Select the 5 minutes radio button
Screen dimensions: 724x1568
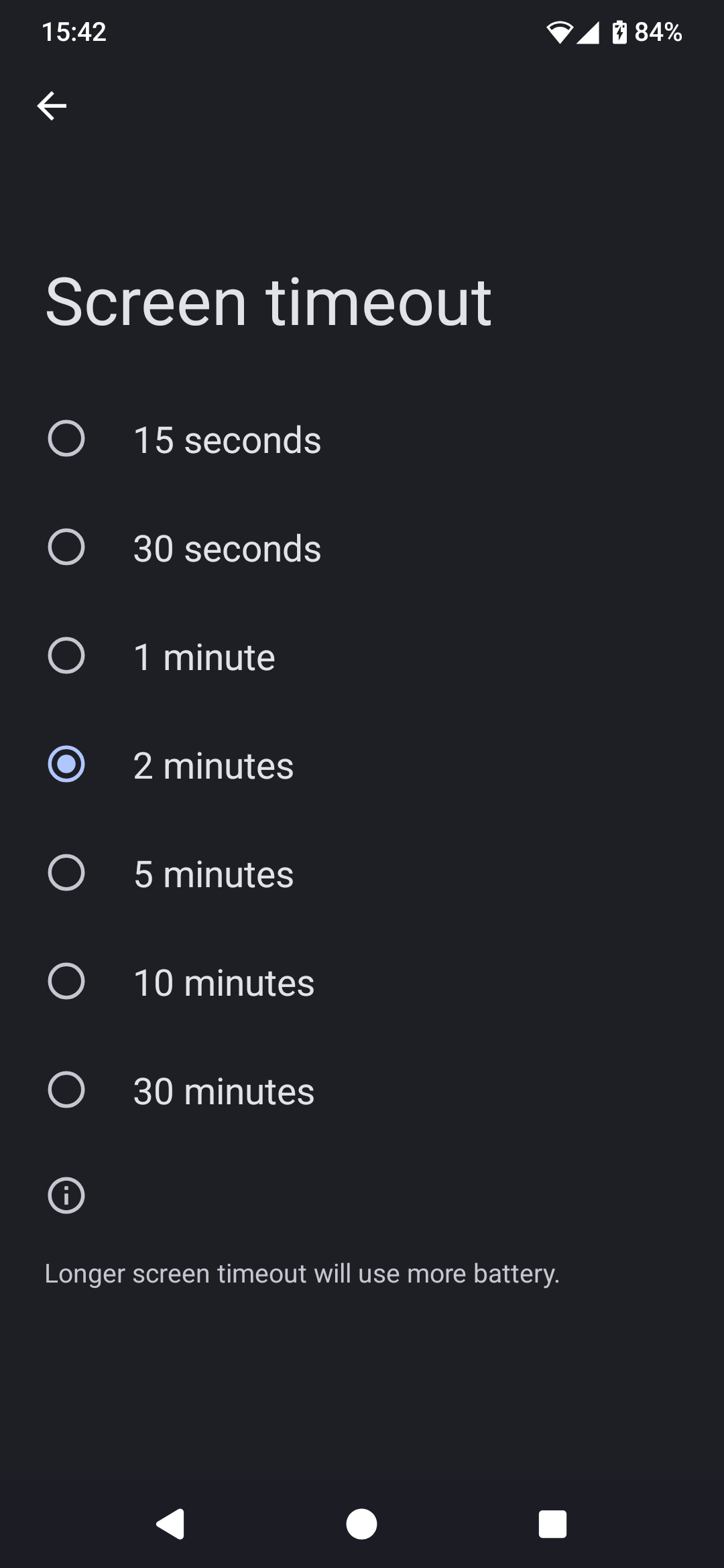pos(66,873)
